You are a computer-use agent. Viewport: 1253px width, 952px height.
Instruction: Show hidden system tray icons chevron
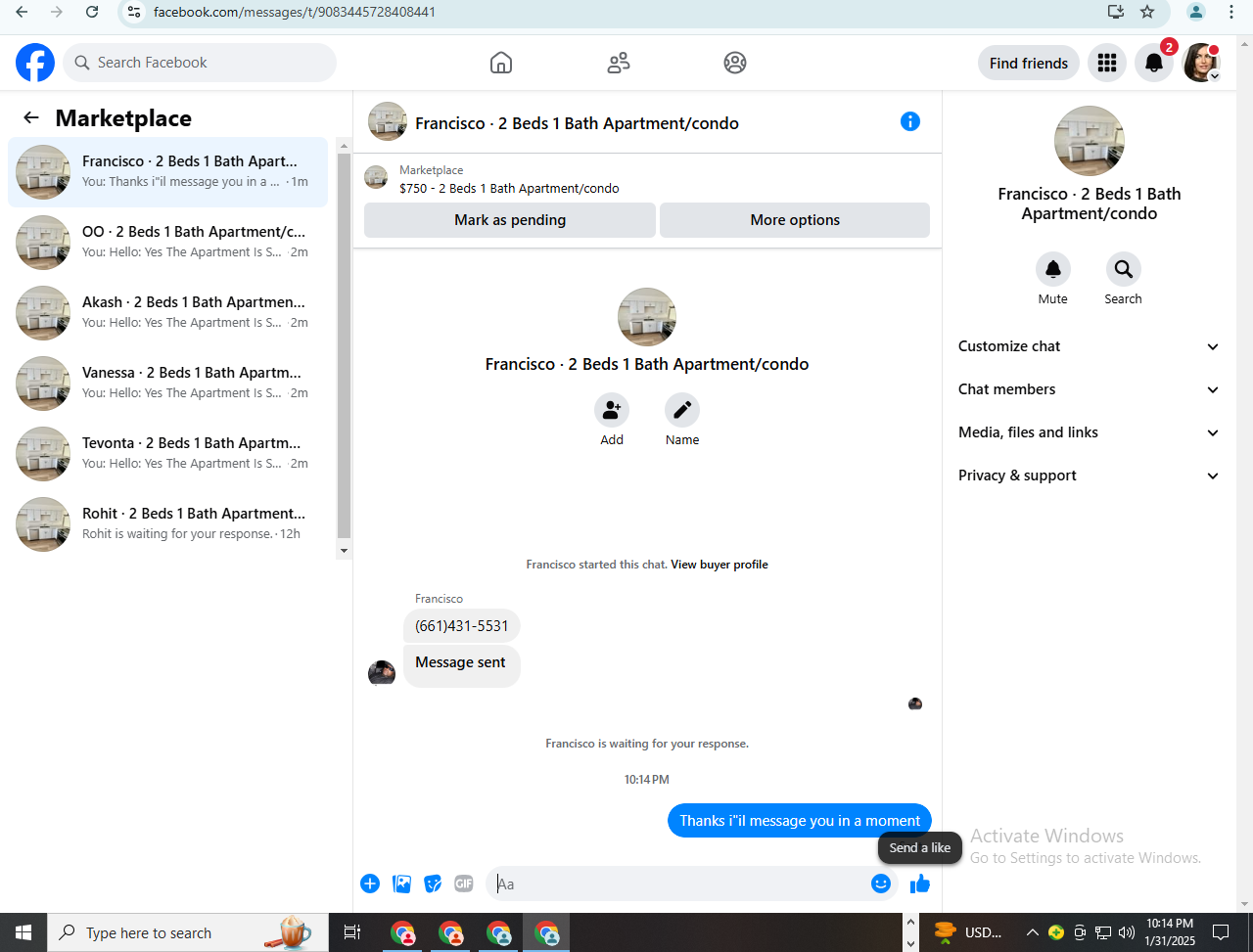click(1032, 932)
